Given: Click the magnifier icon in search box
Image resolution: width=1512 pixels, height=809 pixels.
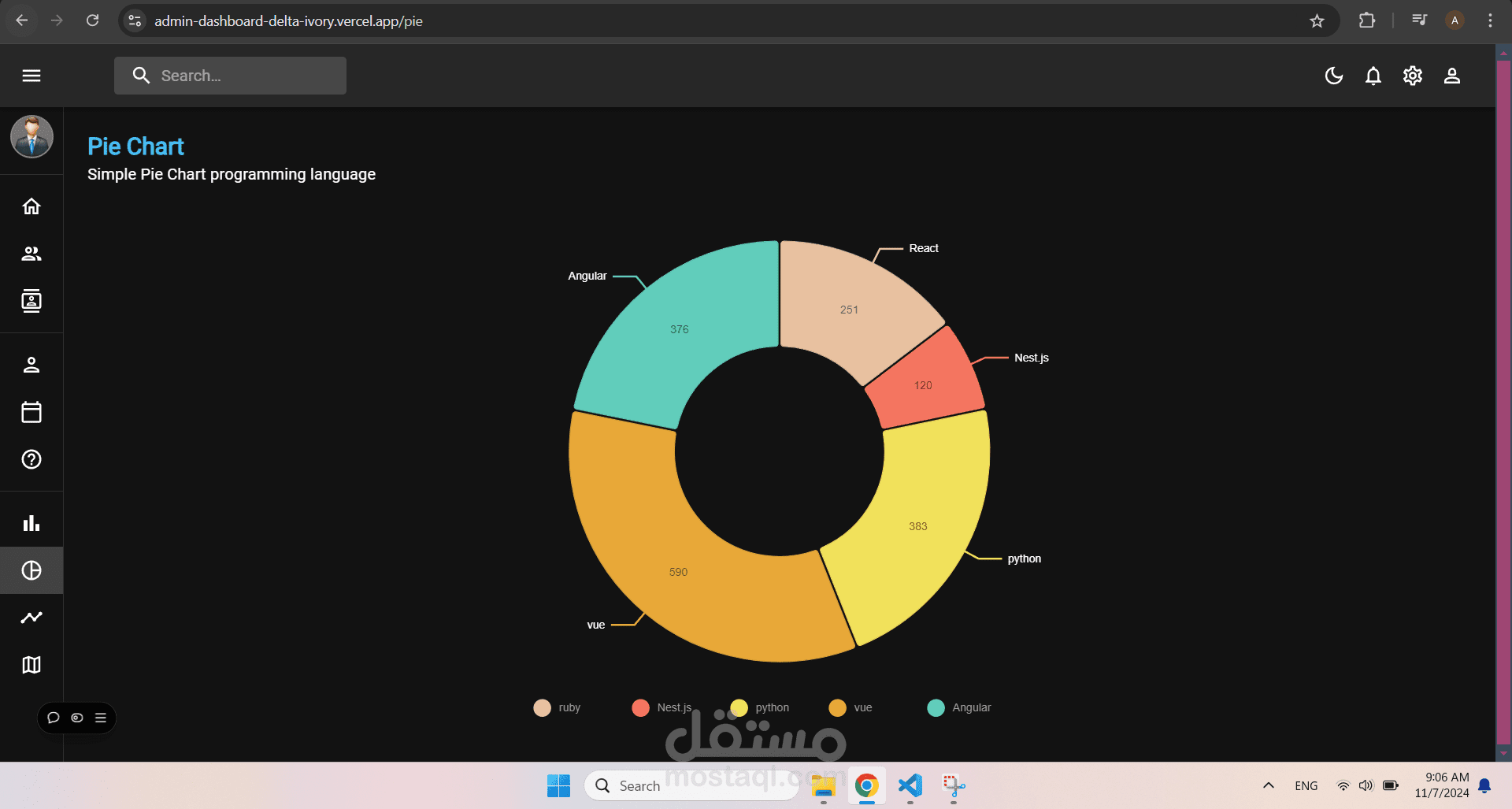Looking at the screenshot, I should click(141, 76).
